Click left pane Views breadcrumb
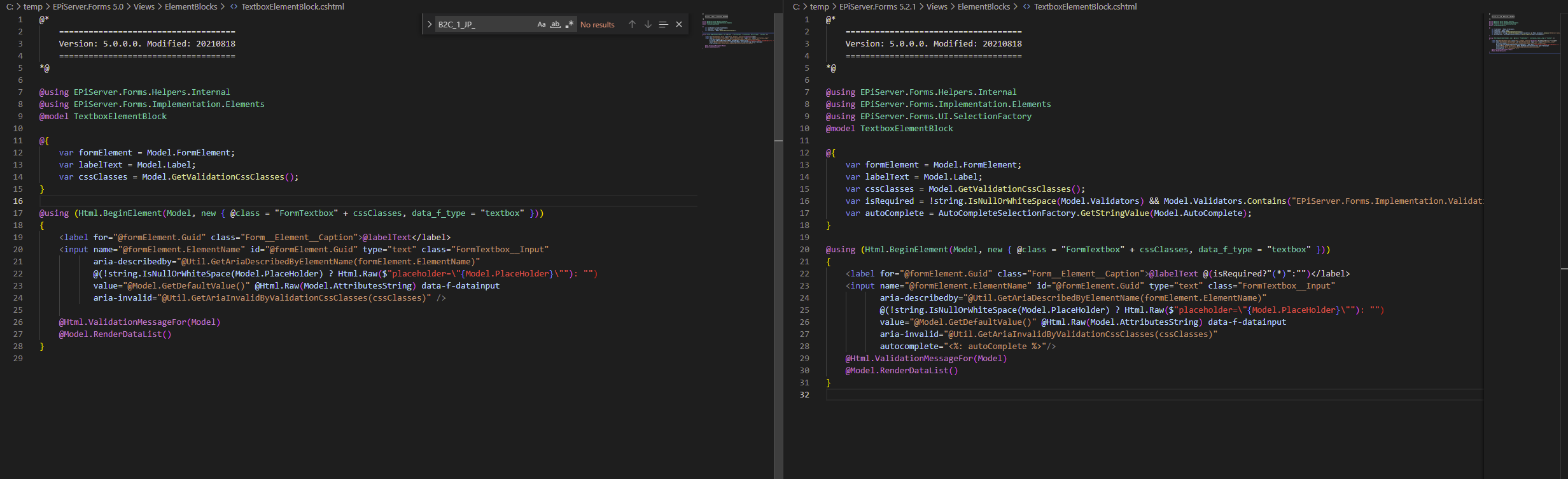1568x479 pixels. pos(144,6)
